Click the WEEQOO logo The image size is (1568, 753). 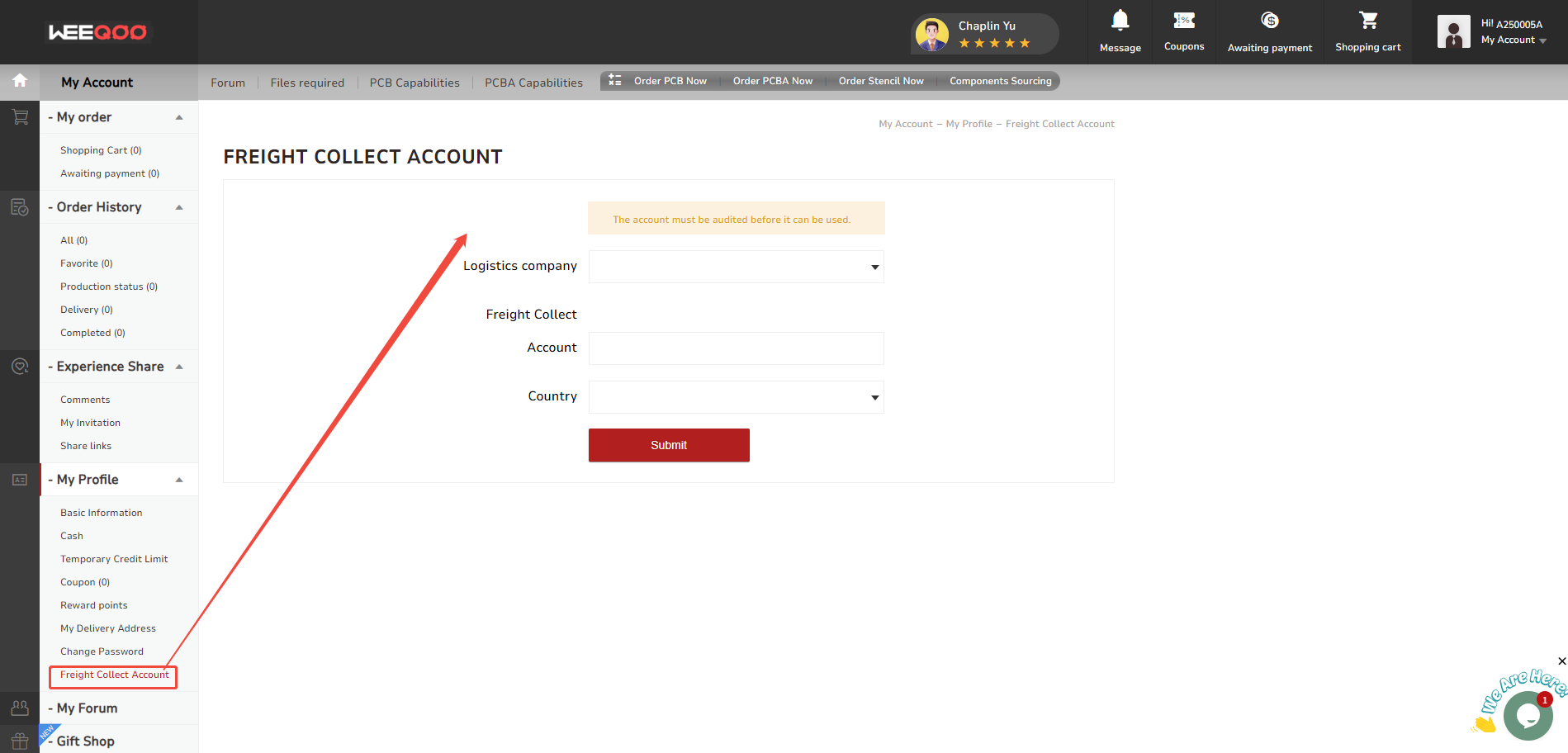[x=97, y=32]
